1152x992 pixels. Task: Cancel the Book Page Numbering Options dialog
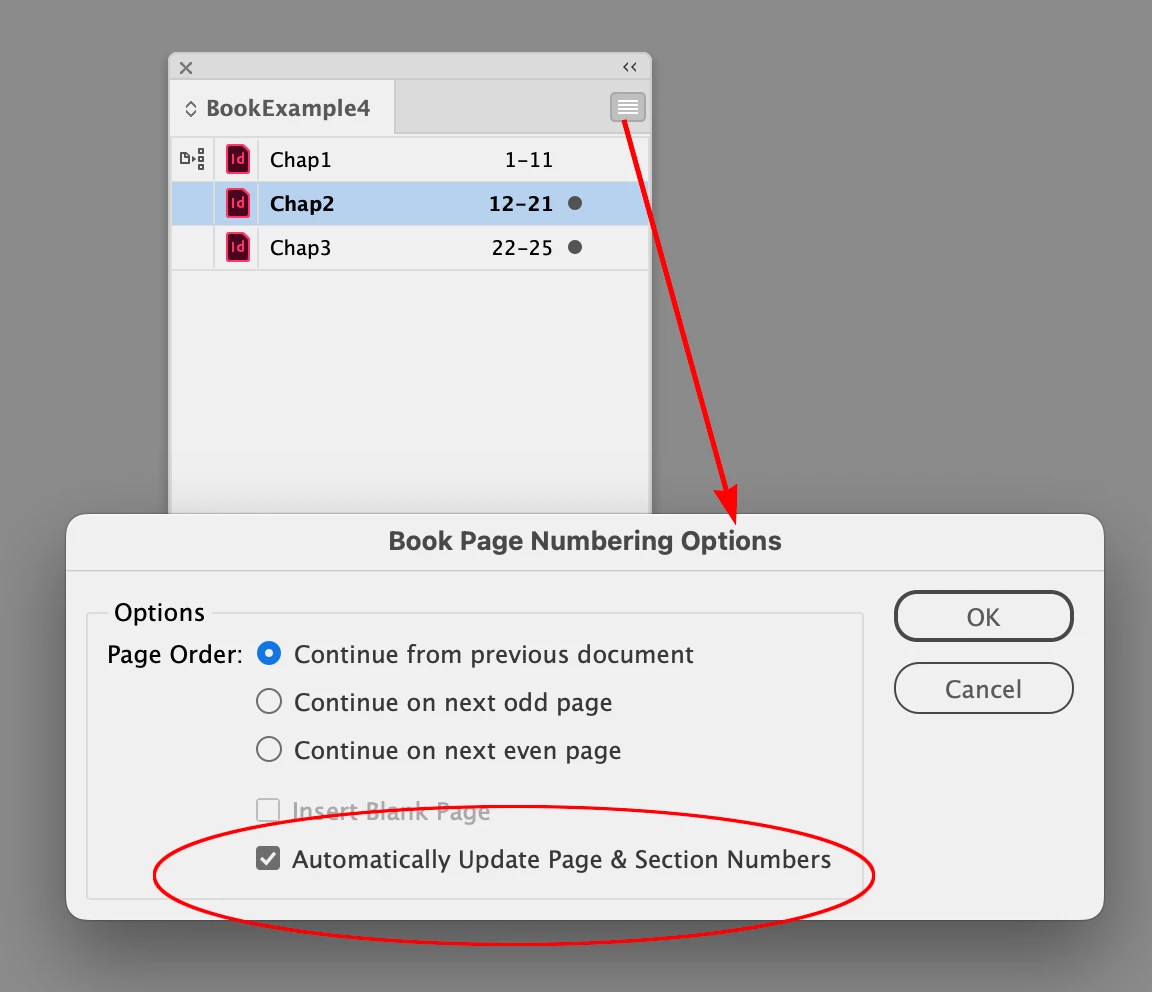tap(983, 689)
